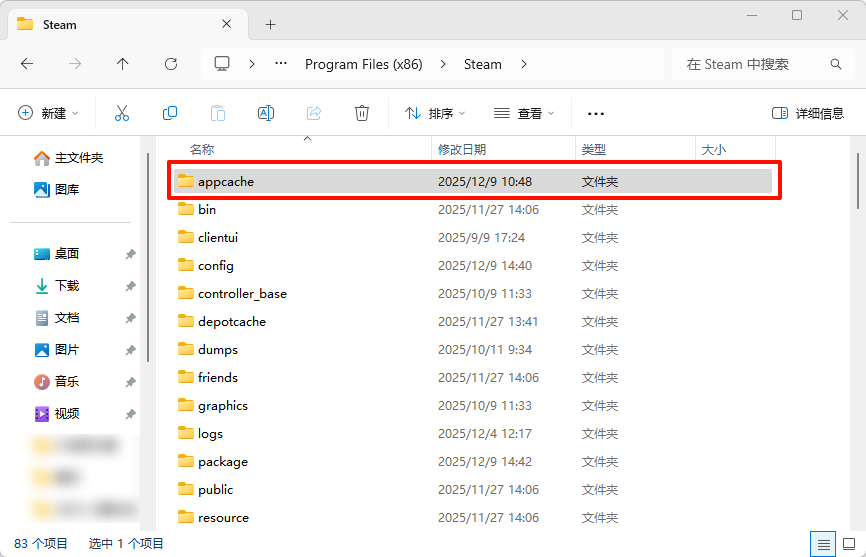Show hidden path segments with ellipsis
The height and width of the screenshot is (557, 866).
[x=281, y=64]
